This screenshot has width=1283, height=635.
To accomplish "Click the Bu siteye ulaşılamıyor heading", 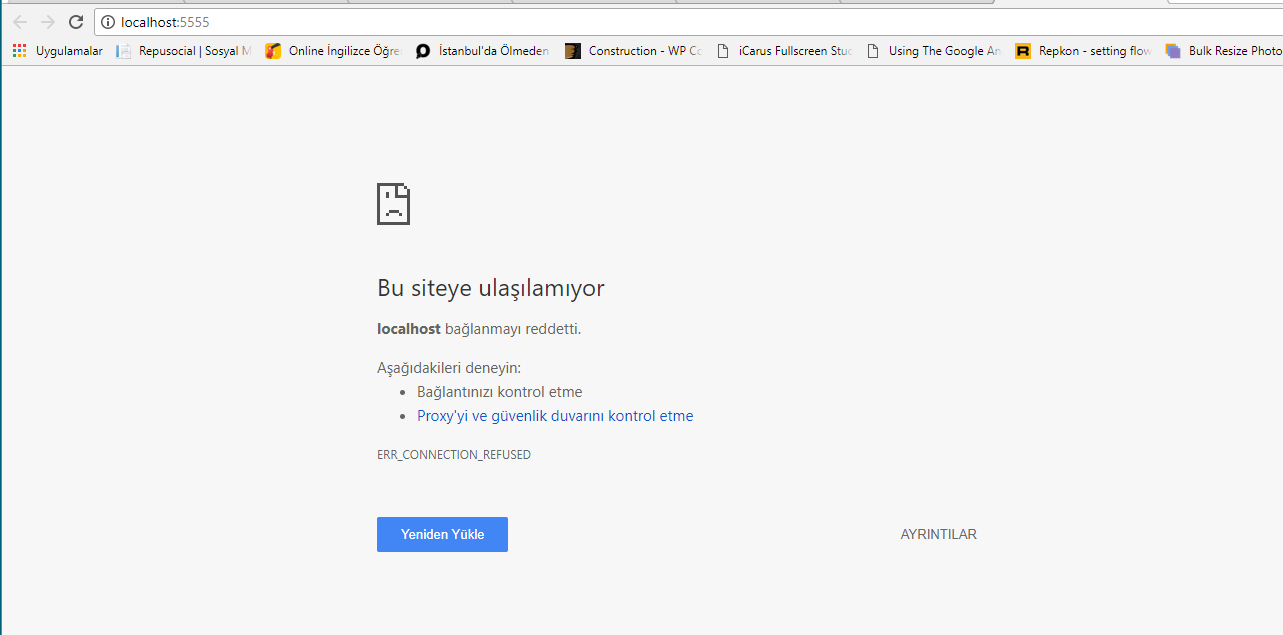I will click(x=491, y=289).
